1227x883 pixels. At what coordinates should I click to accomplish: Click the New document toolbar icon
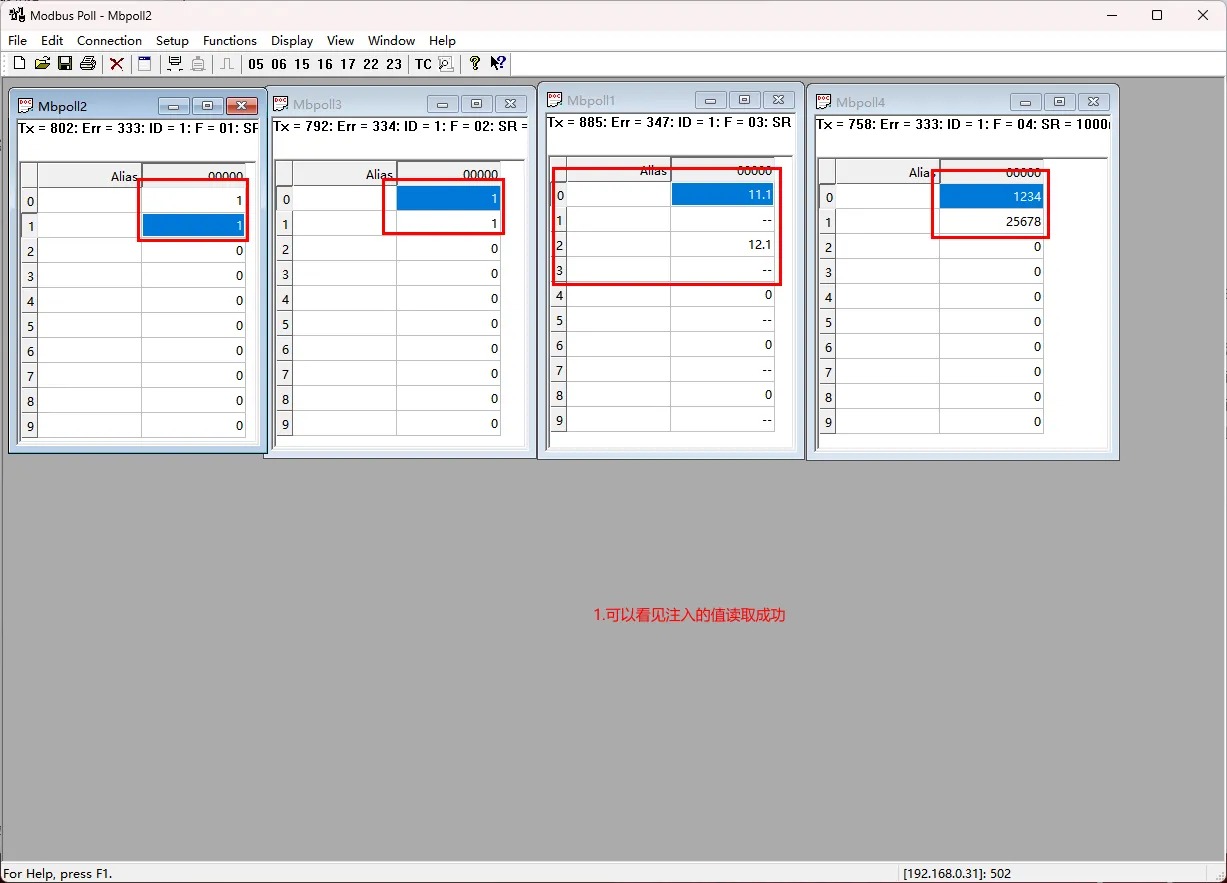[19, 64]
